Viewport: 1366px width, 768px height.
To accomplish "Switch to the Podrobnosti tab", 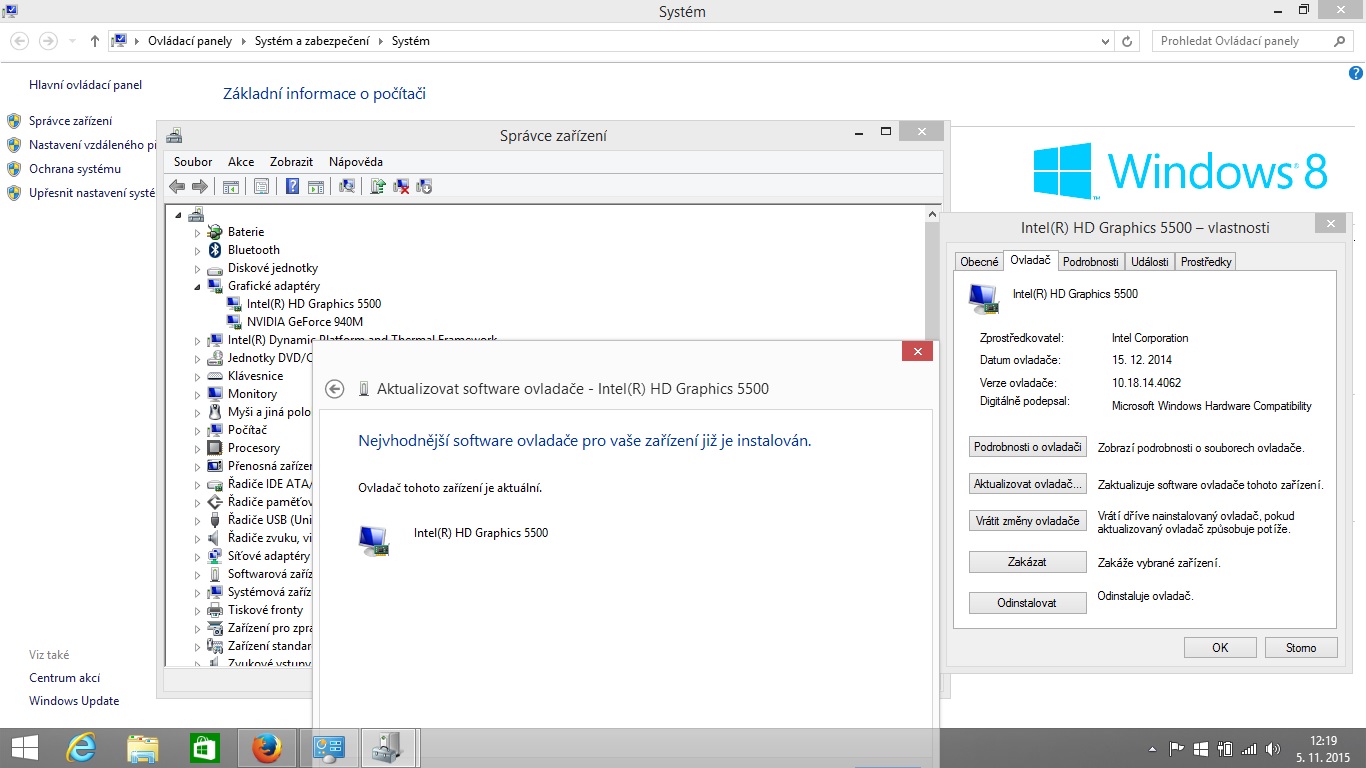I will [1090, 261].
